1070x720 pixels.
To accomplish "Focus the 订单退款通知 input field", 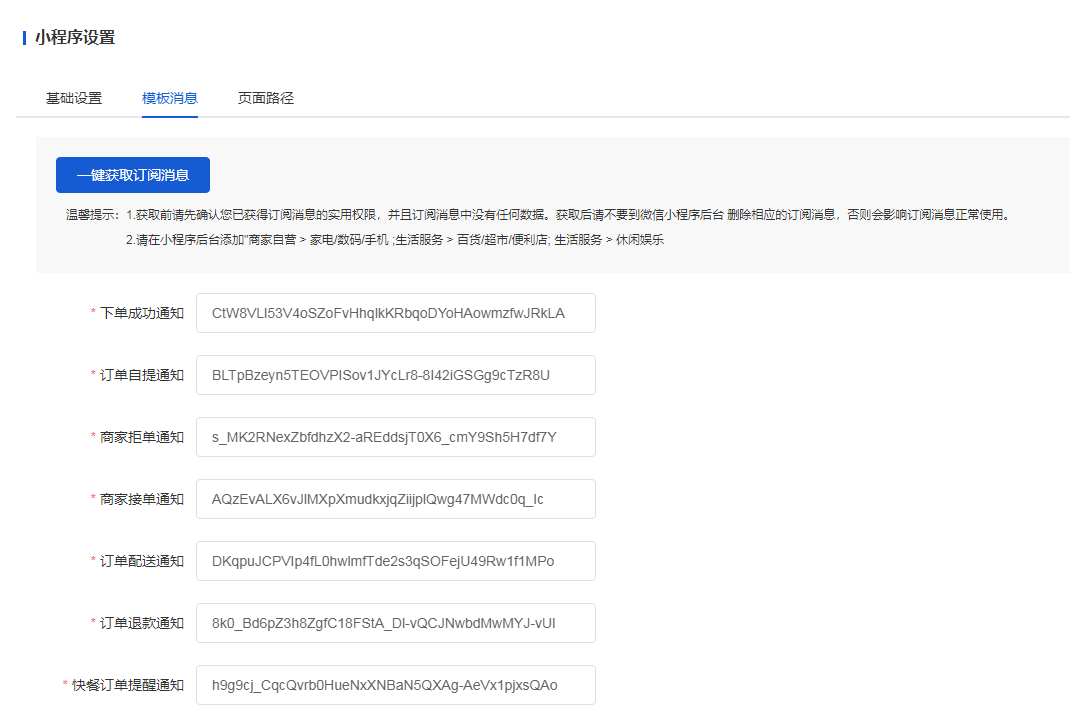I will click(x=396, y=623).
